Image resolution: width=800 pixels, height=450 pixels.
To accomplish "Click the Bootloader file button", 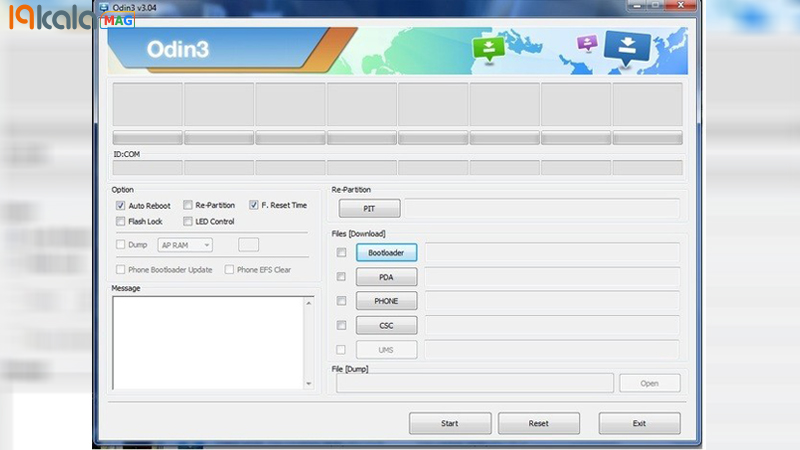I will point(386,253).
